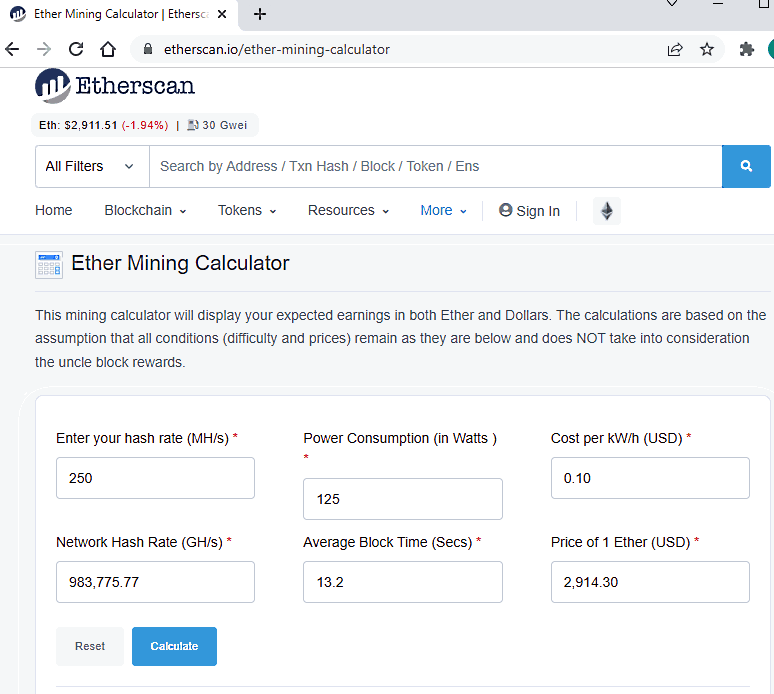Image resolution: width=774 pixels, height=694 pixels.
Task: Click the browser back arrow
Action: (12, 49)
